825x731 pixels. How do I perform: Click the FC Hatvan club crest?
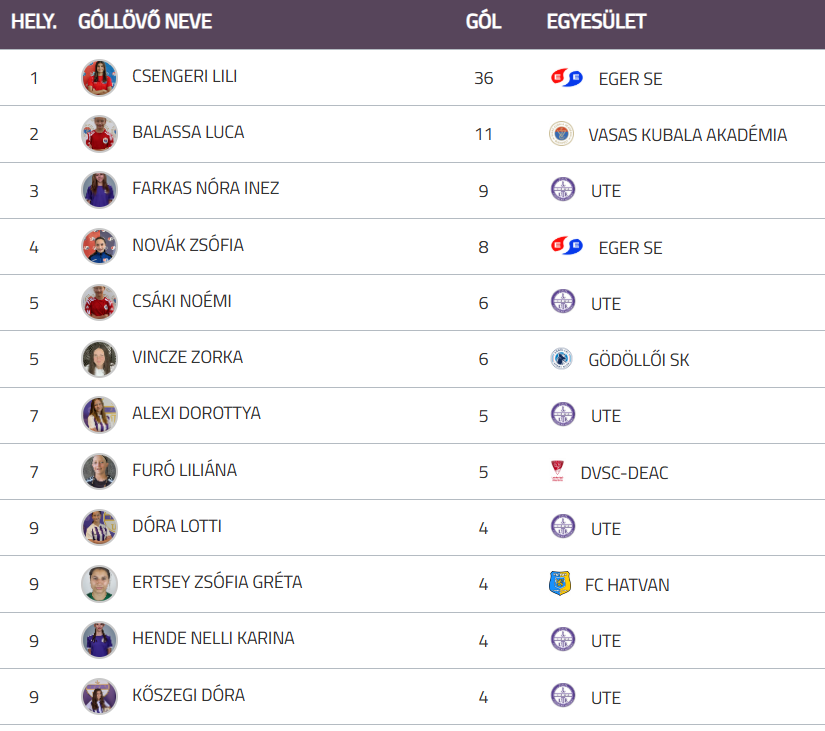click(560, 584)
